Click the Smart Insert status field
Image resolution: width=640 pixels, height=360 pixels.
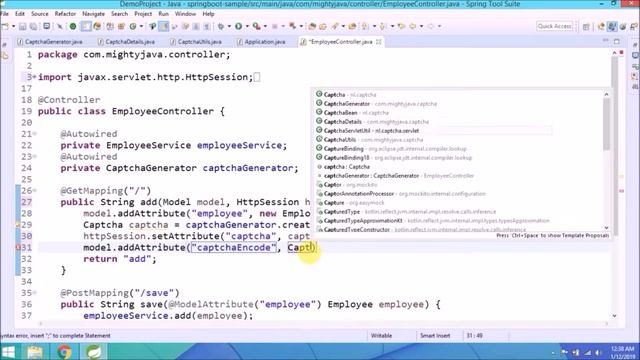tap(435, 336)
